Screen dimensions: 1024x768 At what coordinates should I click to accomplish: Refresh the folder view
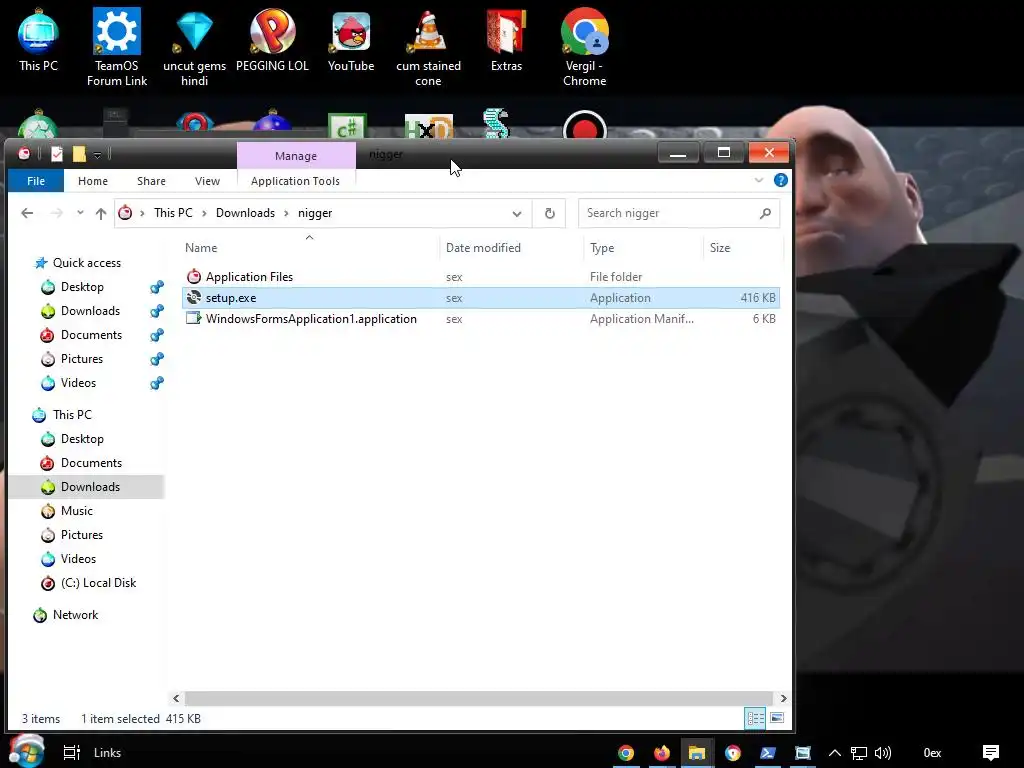[549, 214]
